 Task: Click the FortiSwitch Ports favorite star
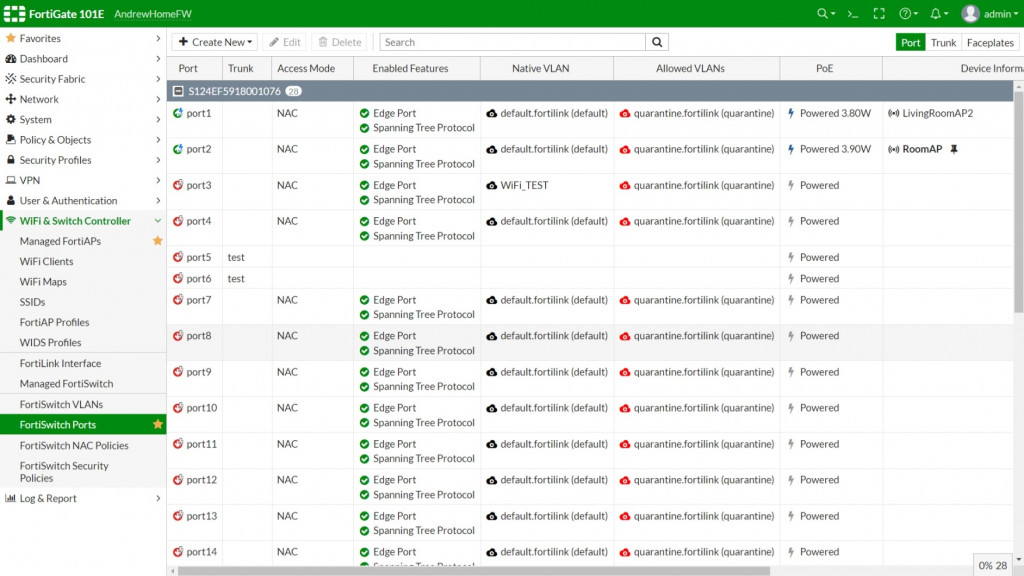157,424
